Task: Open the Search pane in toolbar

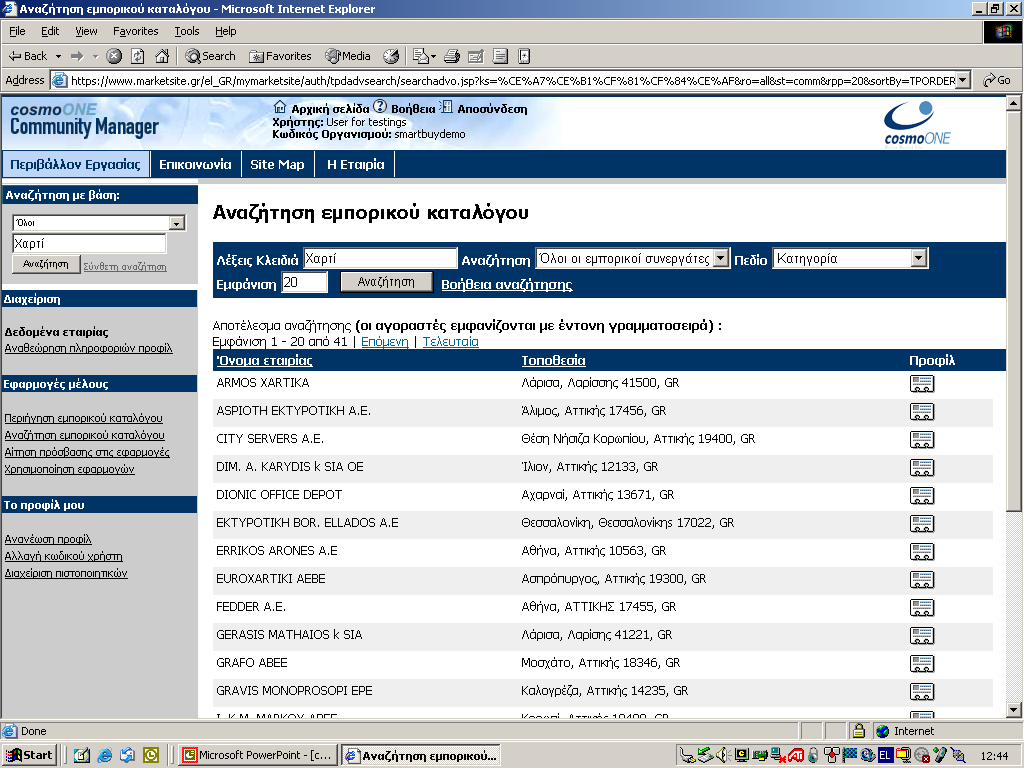Action: 210,56
